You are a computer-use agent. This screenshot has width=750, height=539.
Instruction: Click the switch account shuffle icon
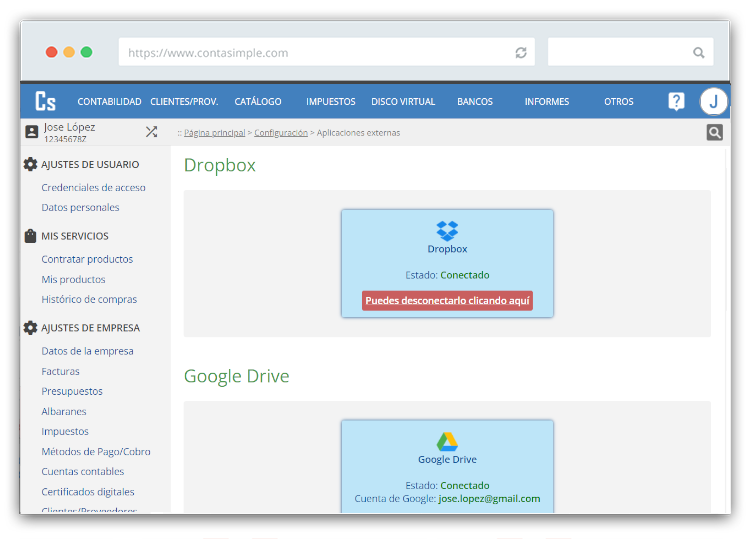tap(151, 132)
